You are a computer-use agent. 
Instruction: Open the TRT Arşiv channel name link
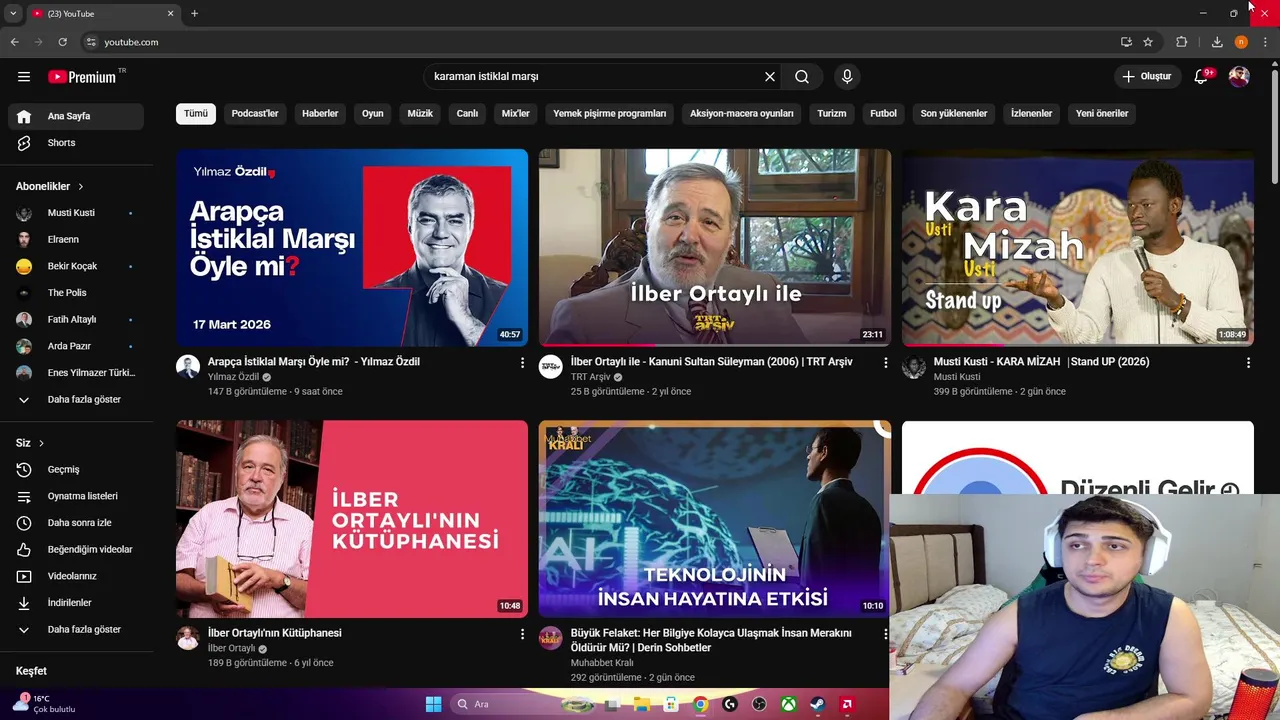pyautogui.click(x=590, y=377)
